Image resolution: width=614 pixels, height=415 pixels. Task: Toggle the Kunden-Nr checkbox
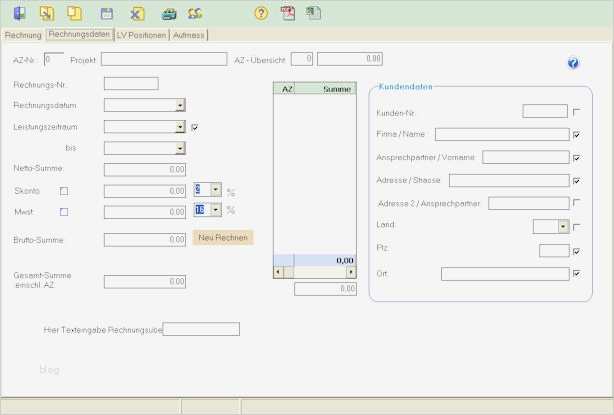(576, 112)
